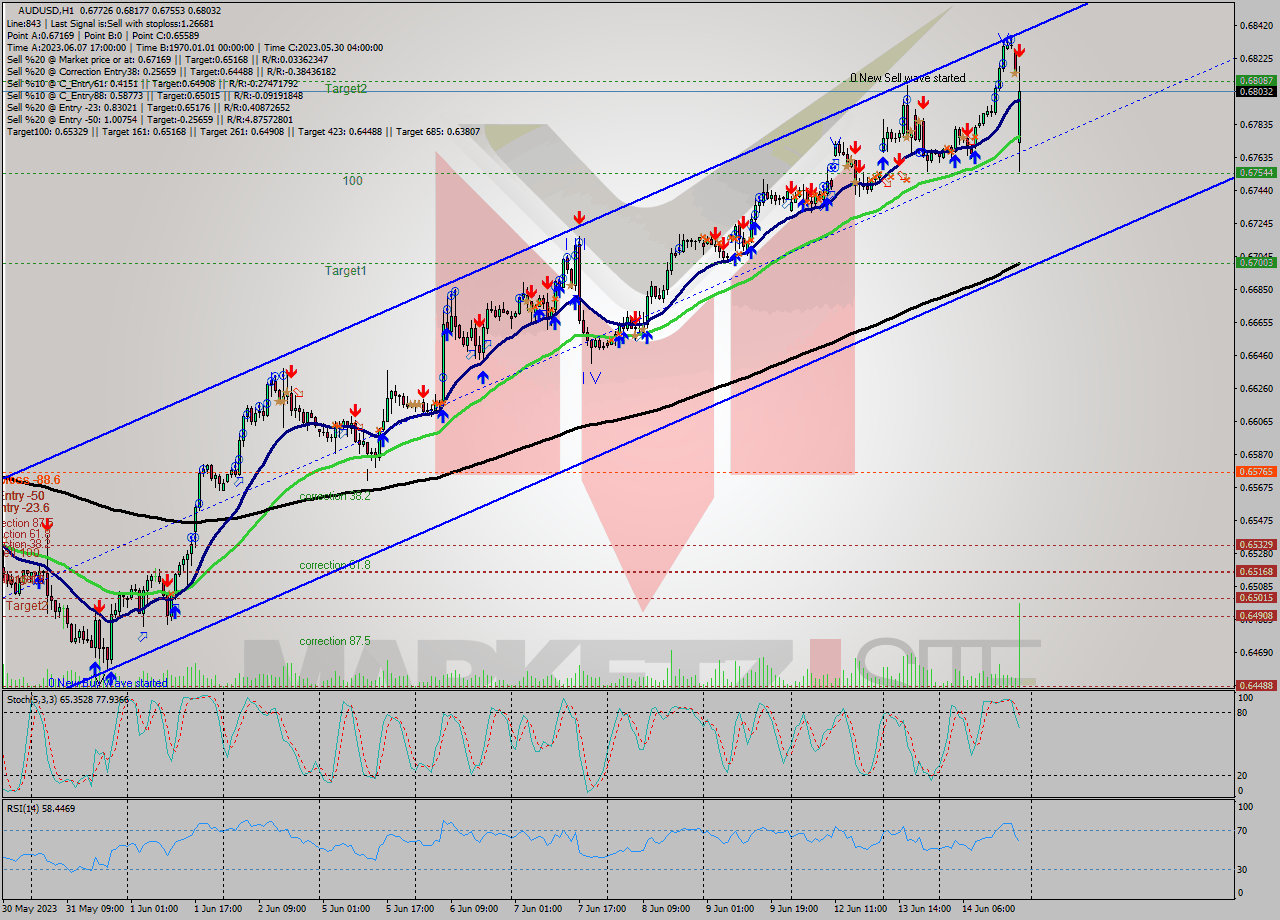
Task: Click the 0.68420 price axis value
Action: click(x=1255, y=25)
